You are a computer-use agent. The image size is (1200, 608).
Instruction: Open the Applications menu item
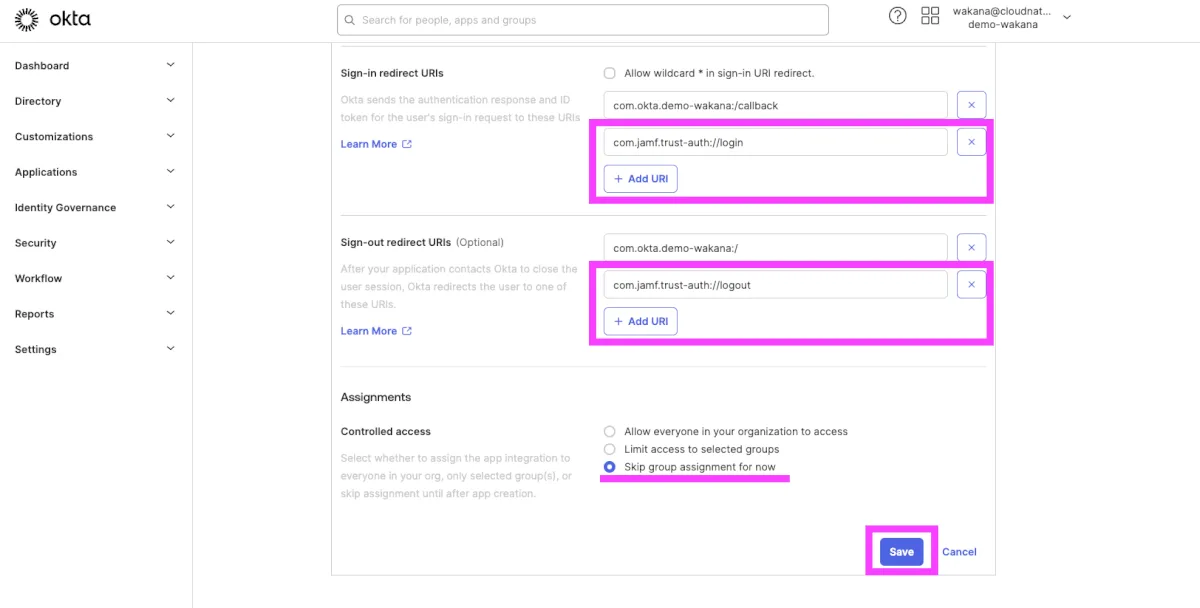click(46, 172)
